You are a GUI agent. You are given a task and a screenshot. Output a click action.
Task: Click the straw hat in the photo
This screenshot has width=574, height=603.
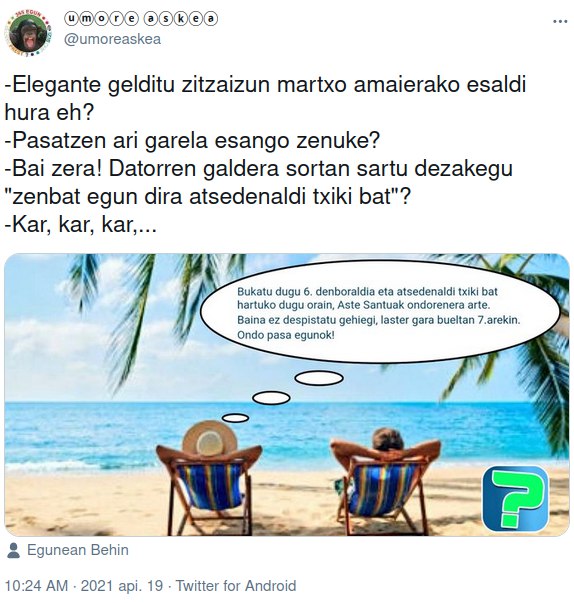click(x=210, y=438)
